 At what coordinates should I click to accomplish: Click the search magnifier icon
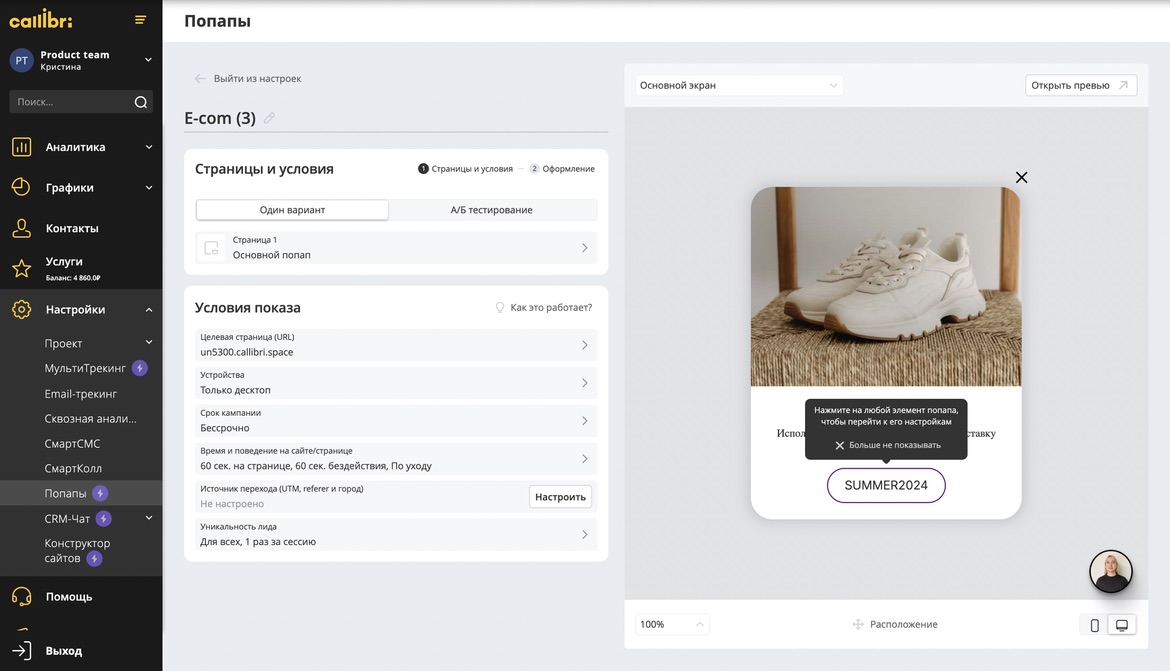tap(141, 102)
